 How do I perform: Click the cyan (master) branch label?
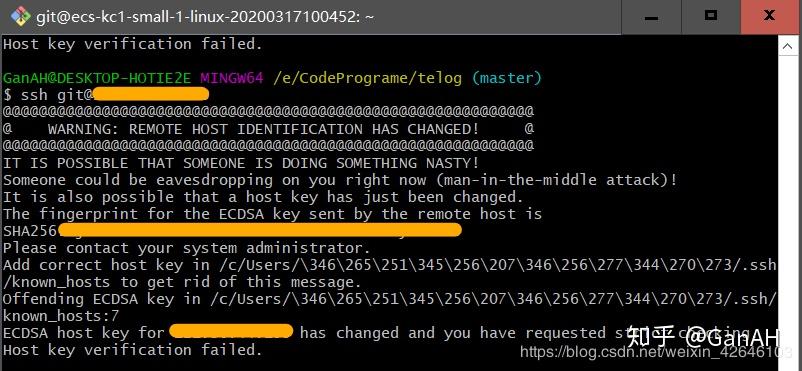pos(506,78)
